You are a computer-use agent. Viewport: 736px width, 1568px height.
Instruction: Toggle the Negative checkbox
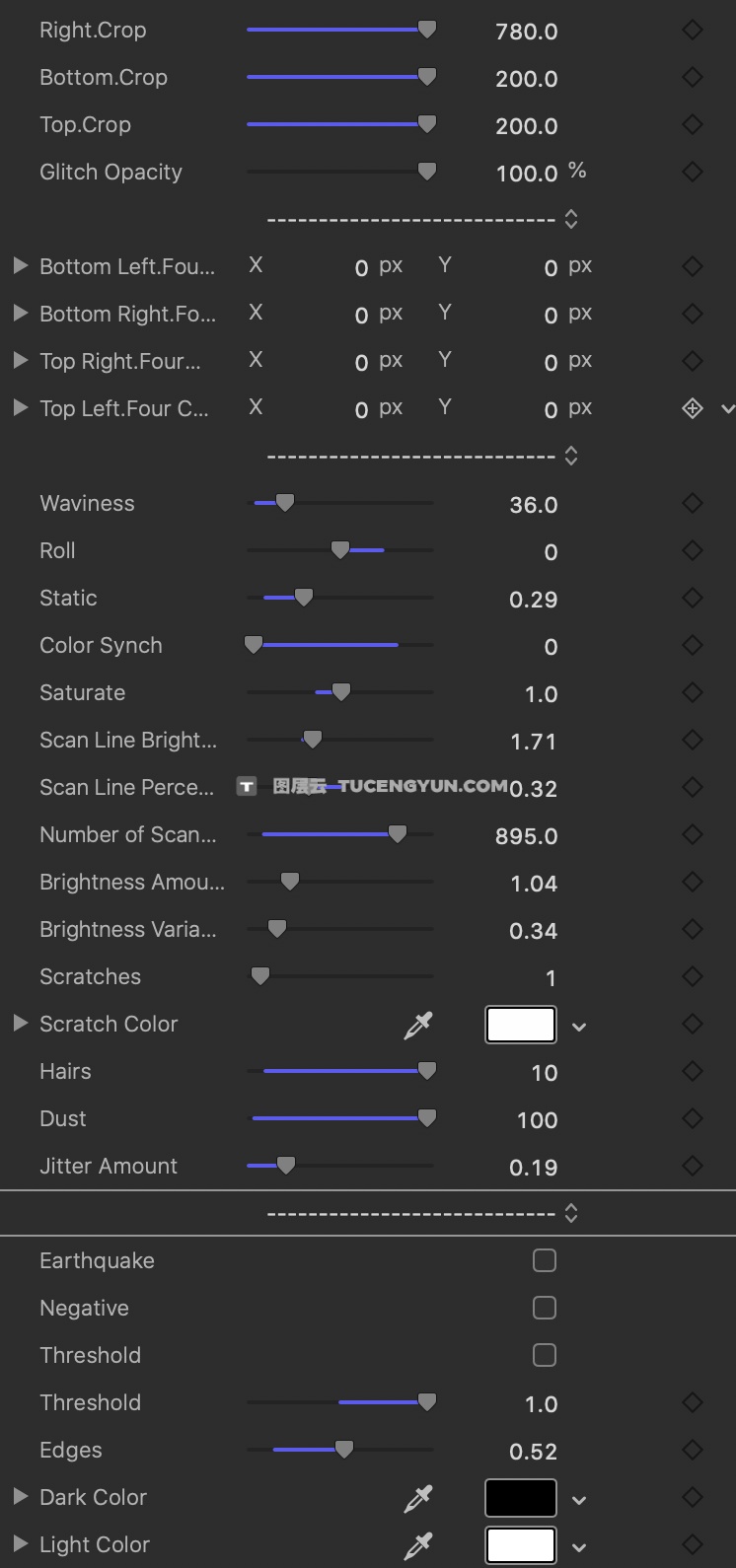[544, 1309]
